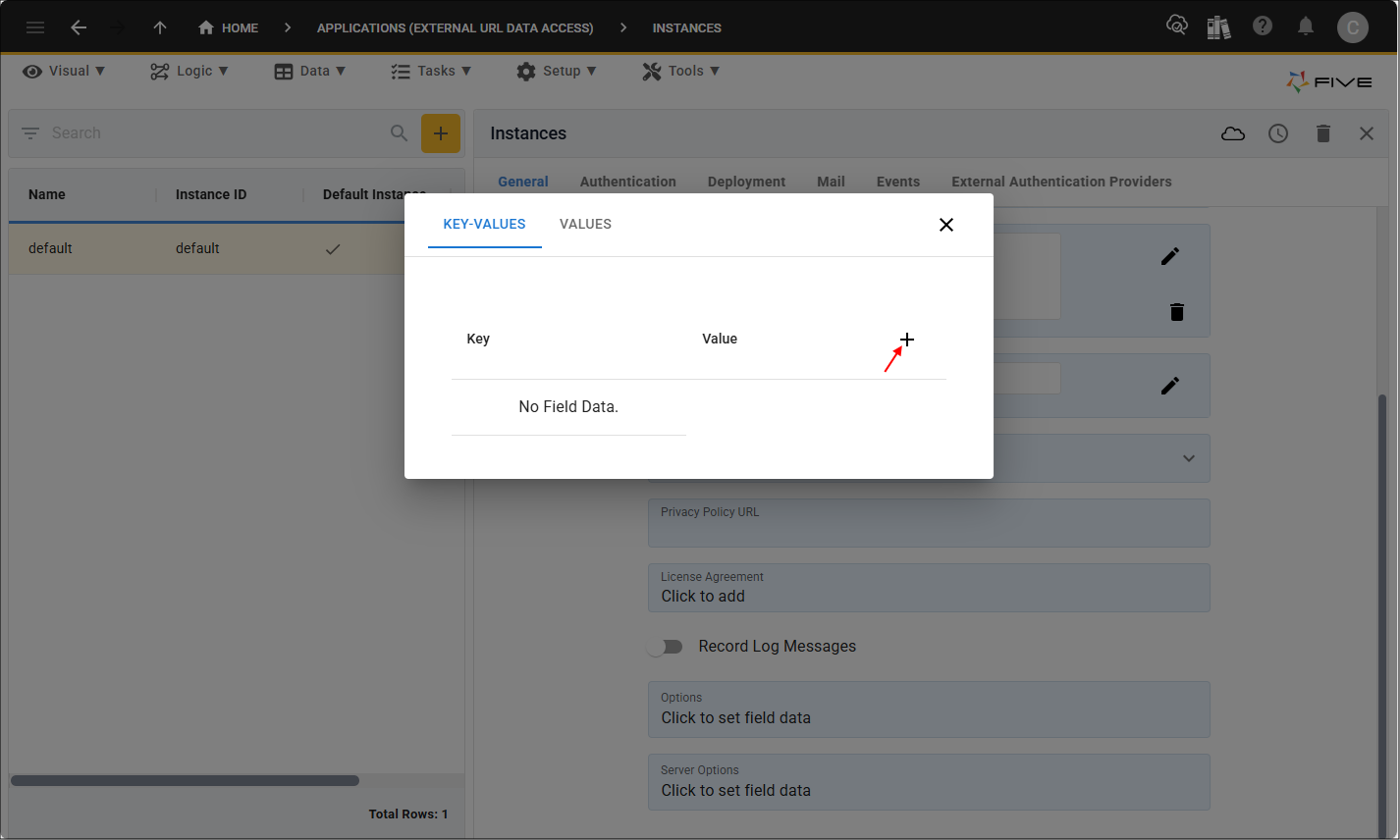Open the notifications bell
1400x840 pixels.
1306,26
